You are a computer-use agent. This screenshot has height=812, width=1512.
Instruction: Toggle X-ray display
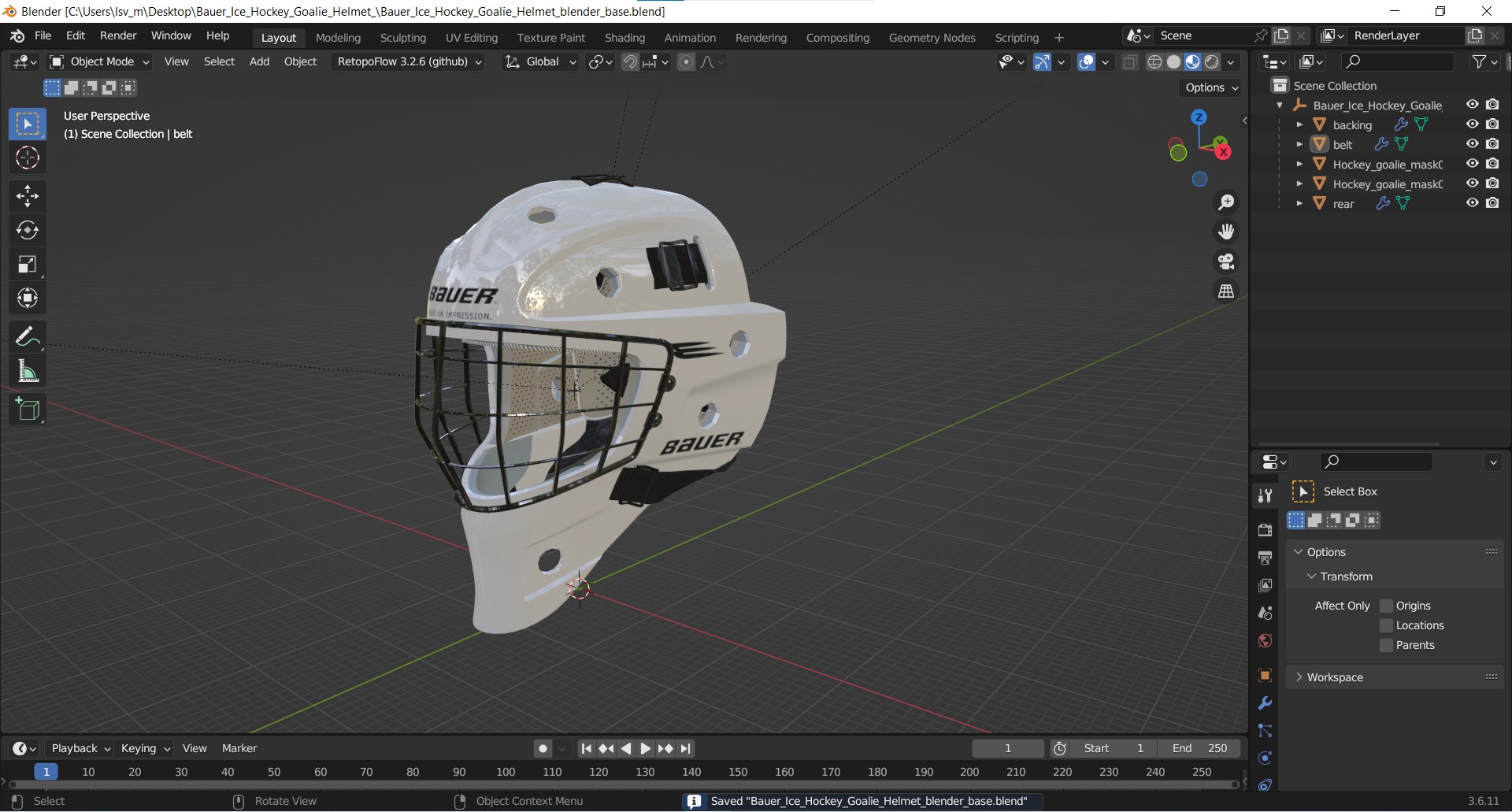pos(1130,62)
